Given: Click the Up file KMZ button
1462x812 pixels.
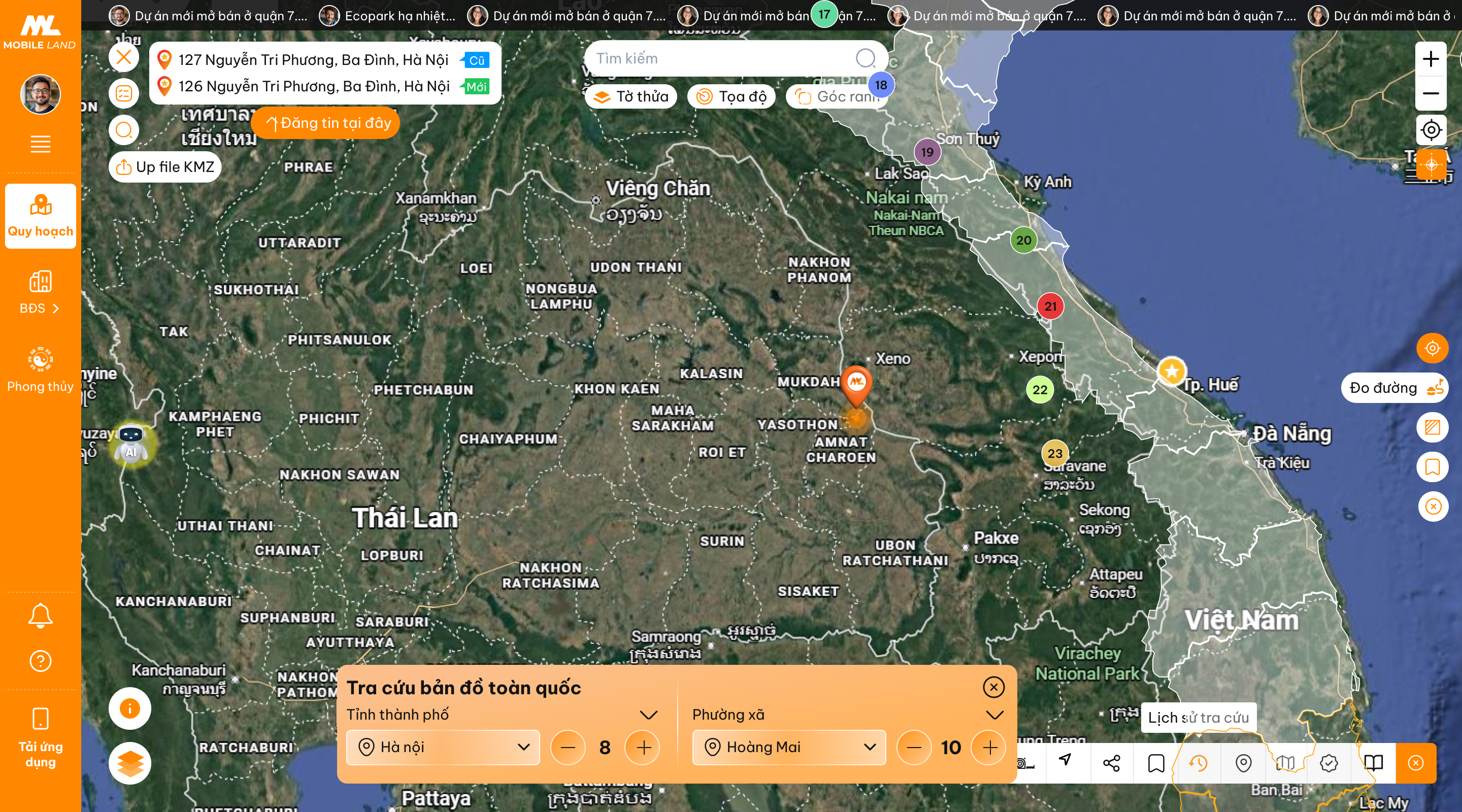Looking at the screenshot, I should 164,167.
